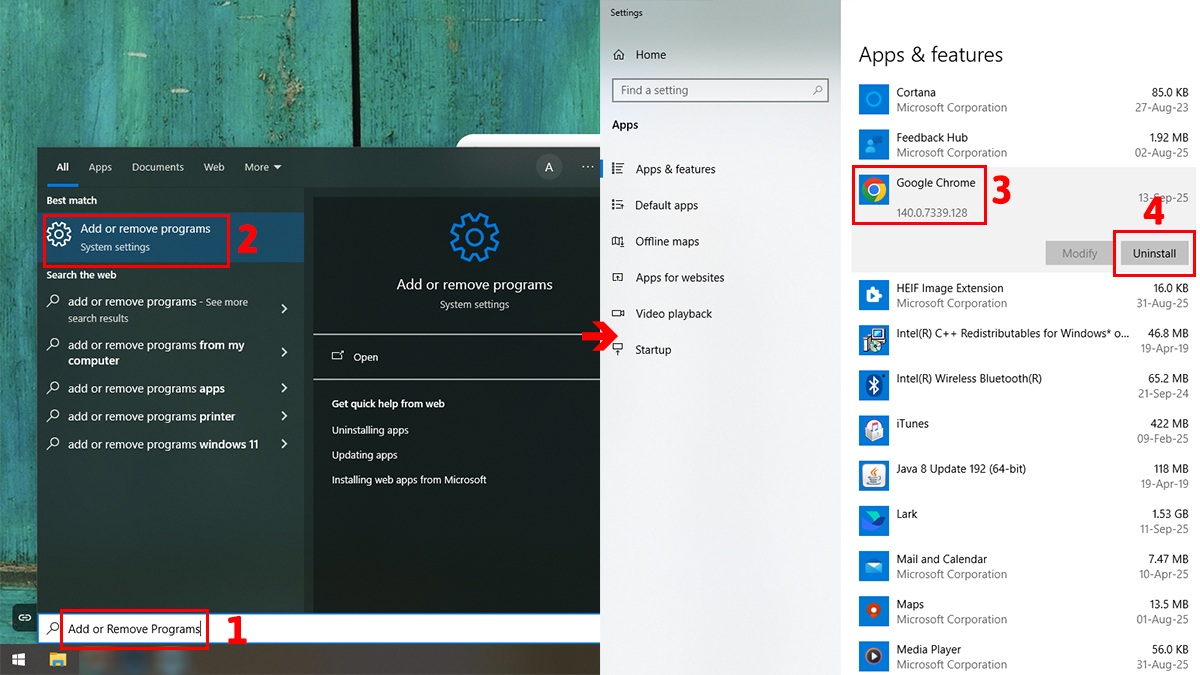Click the 'Apps & features' page heading
Screen dimensions: 1200x675
(931, 55)
